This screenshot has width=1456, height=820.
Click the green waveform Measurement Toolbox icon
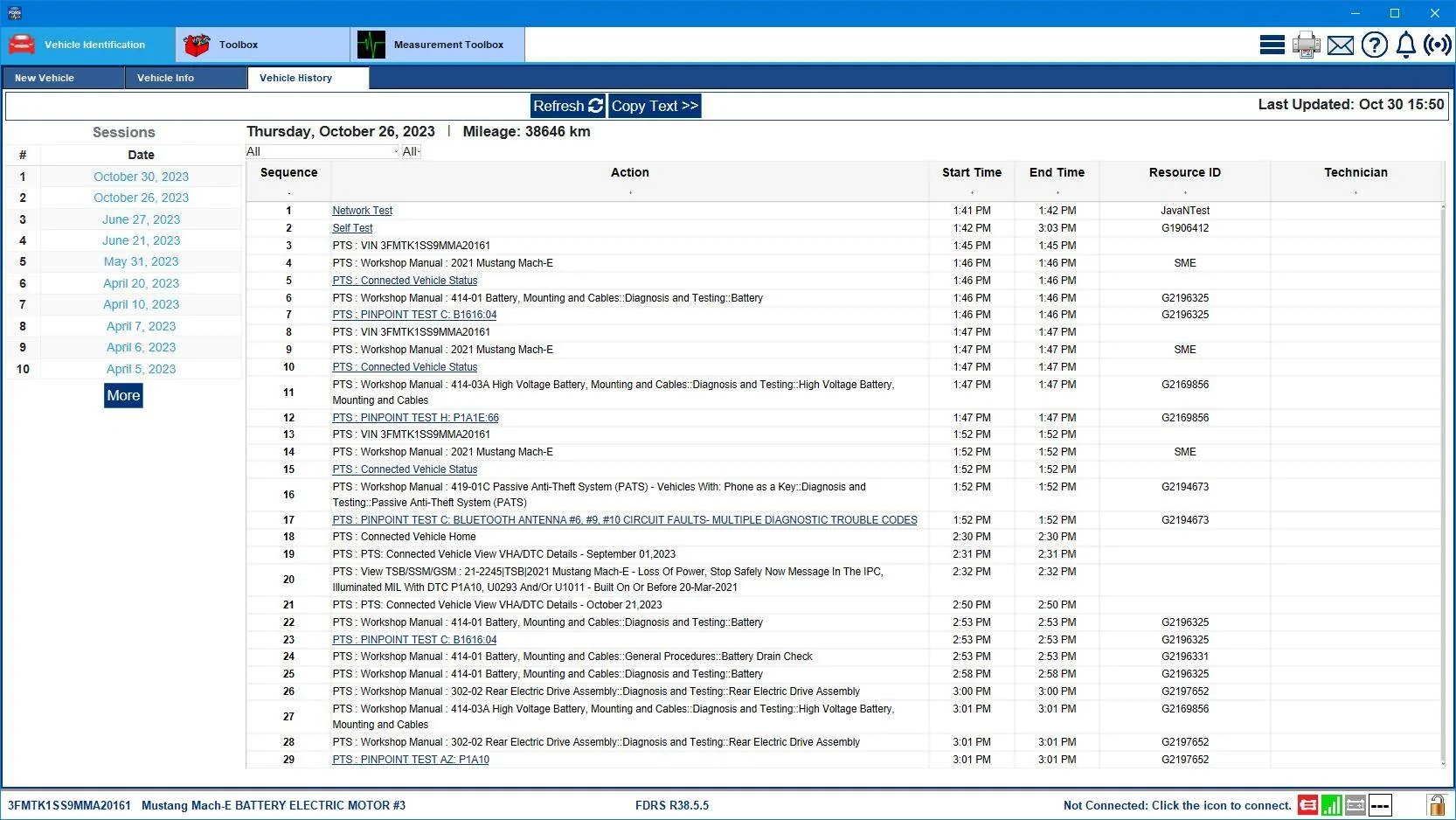click(371, 45)
